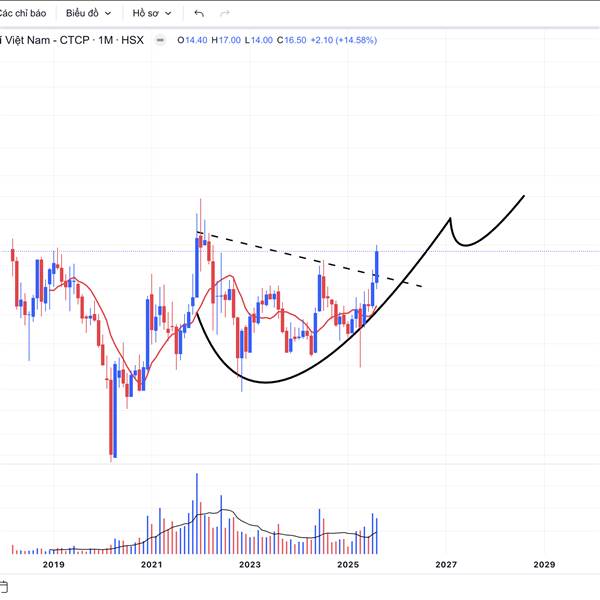Click the redo arrow icon

[x=225, y=13]
